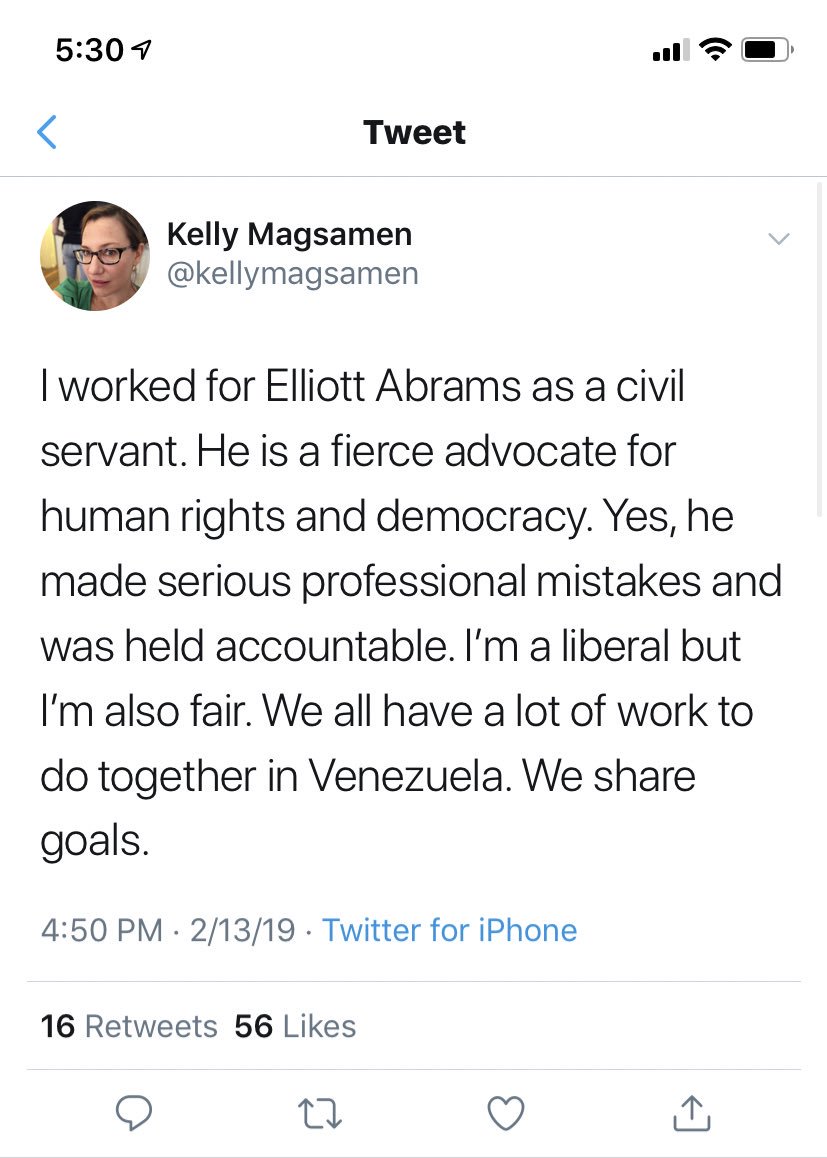Tap the Tweet header title
The image size is (827, 1158).
[x=414, y=132]
